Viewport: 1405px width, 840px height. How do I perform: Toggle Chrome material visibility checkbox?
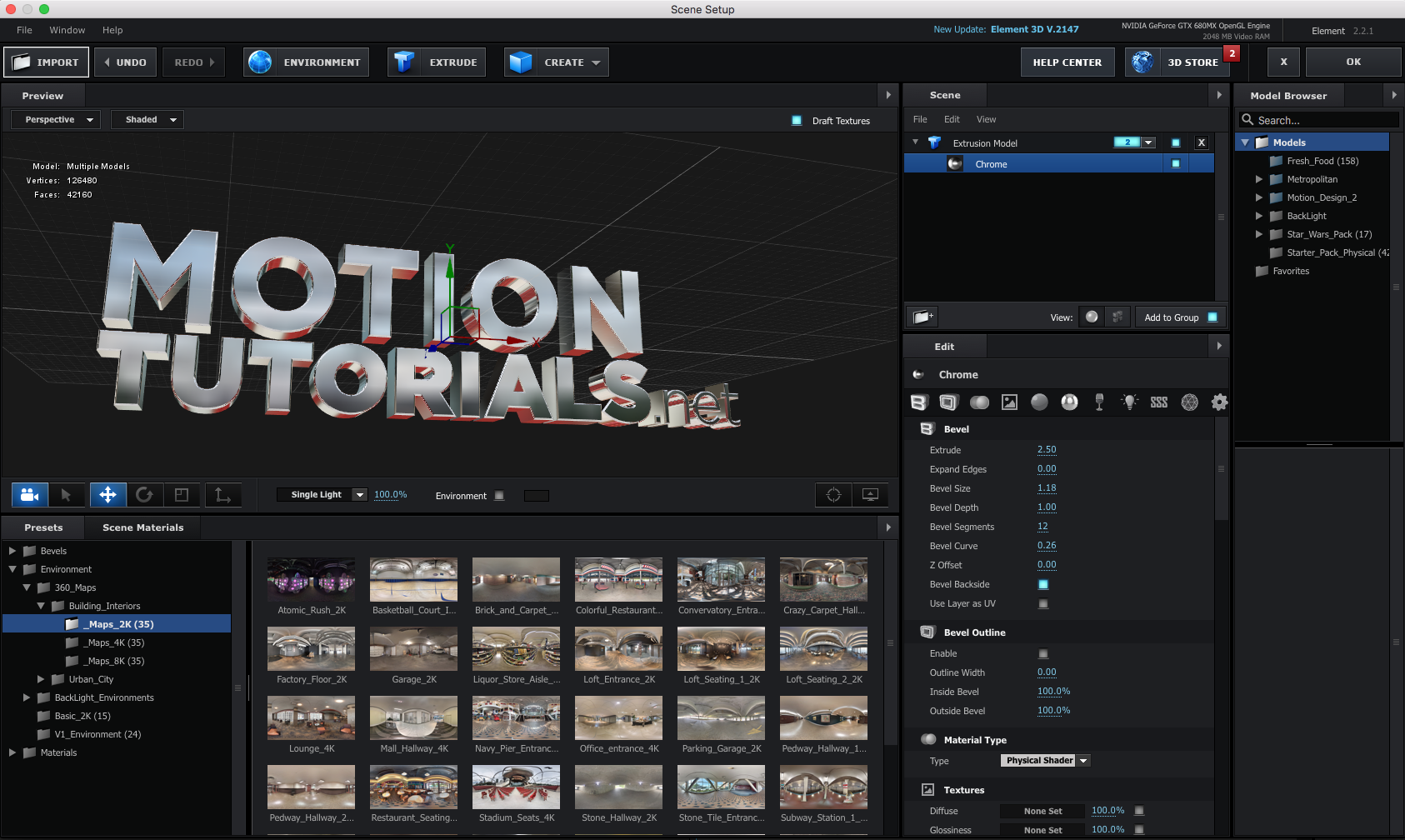1176,163
